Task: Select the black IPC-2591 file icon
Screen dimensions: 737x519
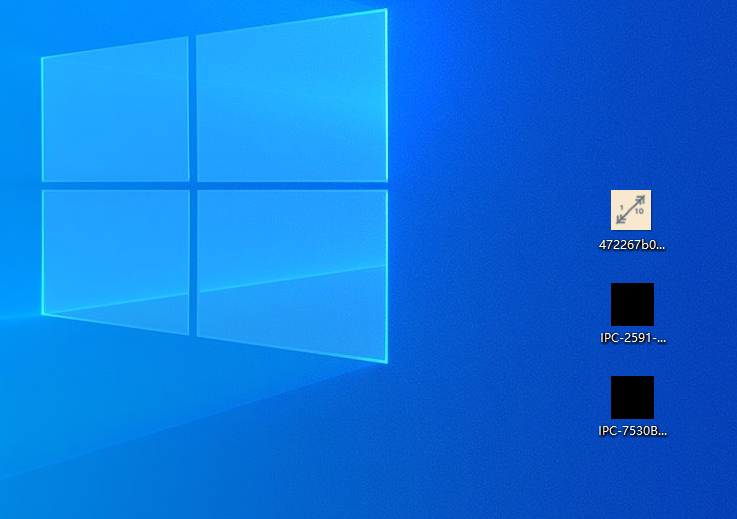Action: pos(632,304)
